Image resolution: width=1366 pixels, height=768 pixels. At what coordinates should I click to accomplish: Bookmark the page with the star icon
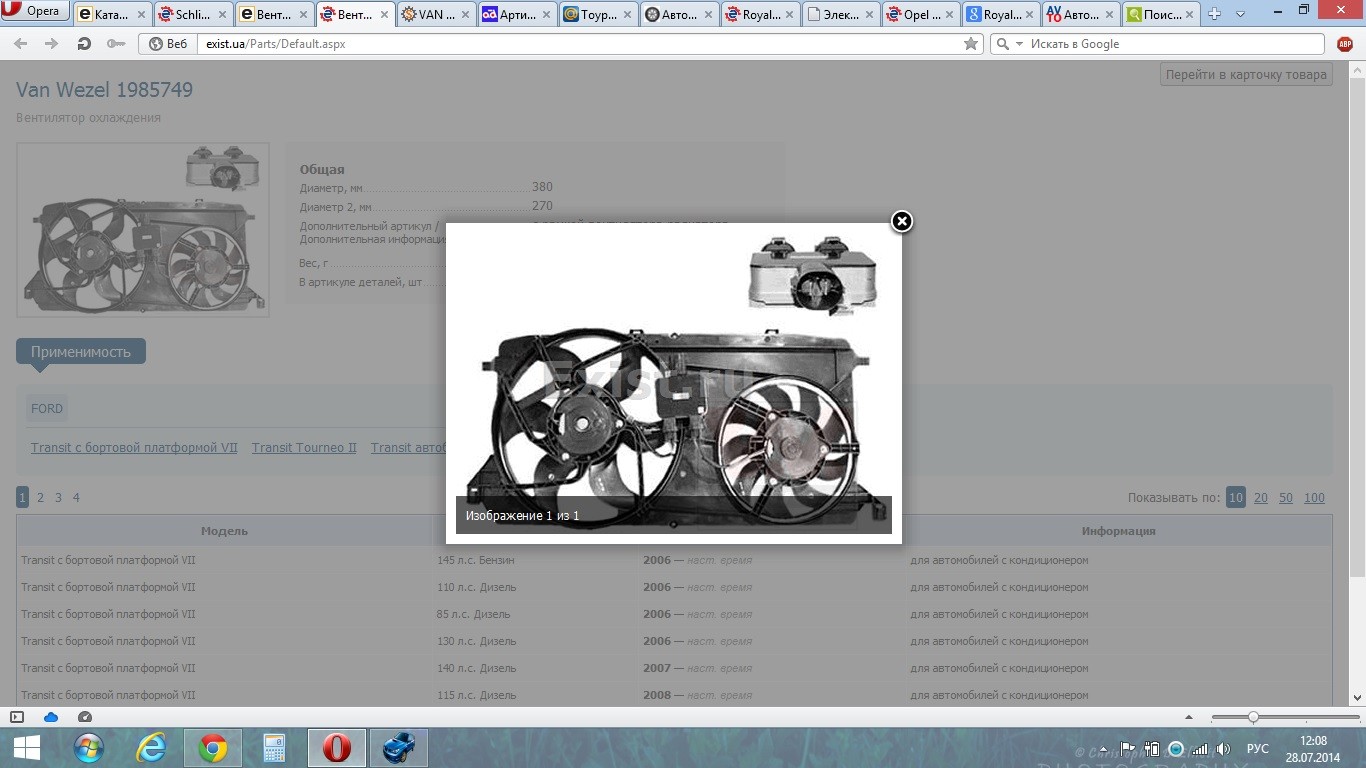point(970,44)
